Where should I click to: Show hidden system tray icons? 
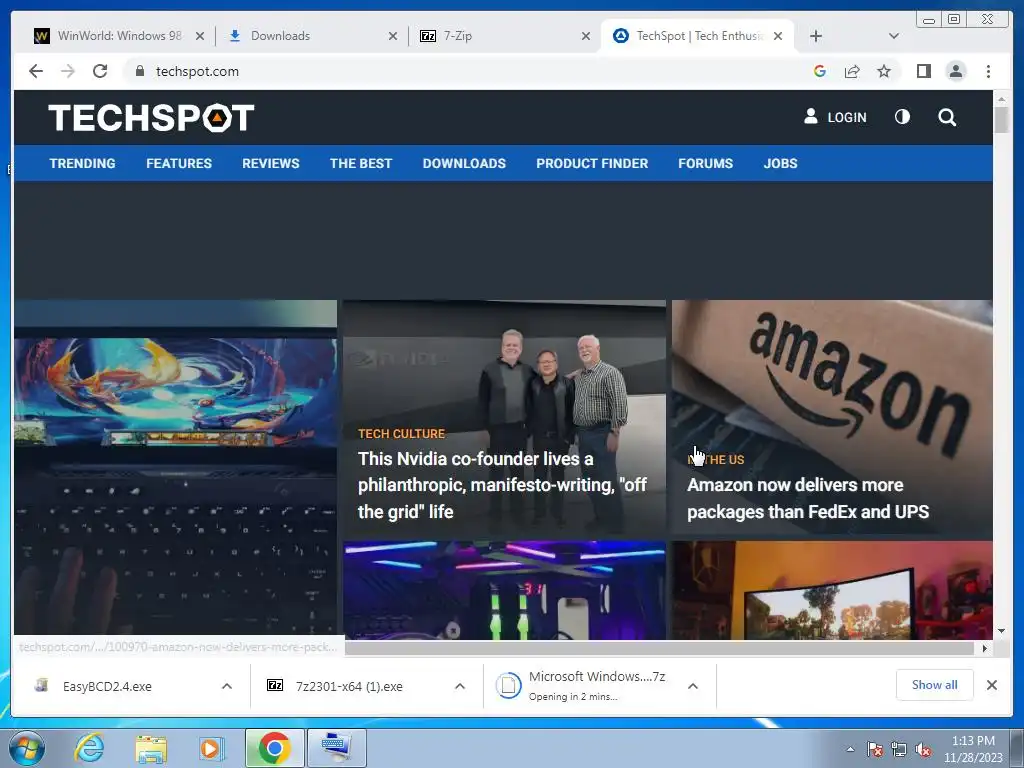pos(850,749)
